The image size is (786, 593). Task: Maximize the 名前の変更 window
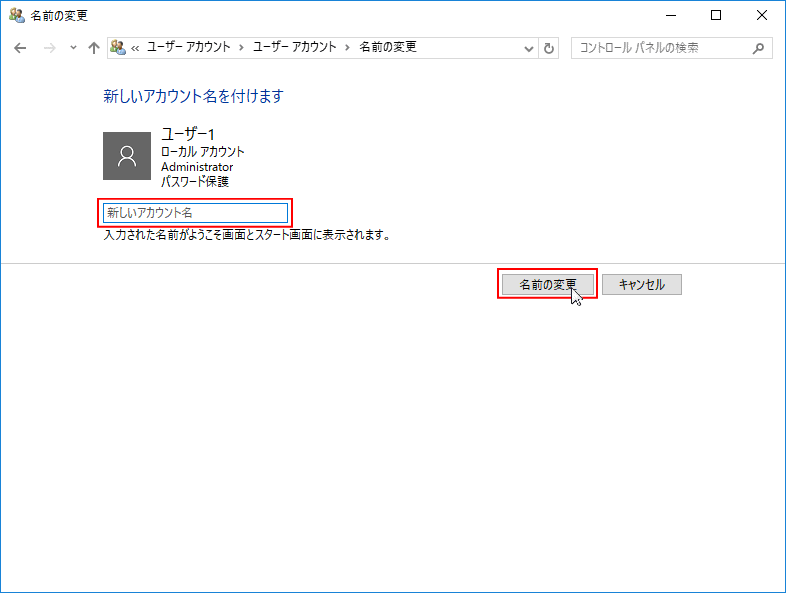tap(716, 15)
